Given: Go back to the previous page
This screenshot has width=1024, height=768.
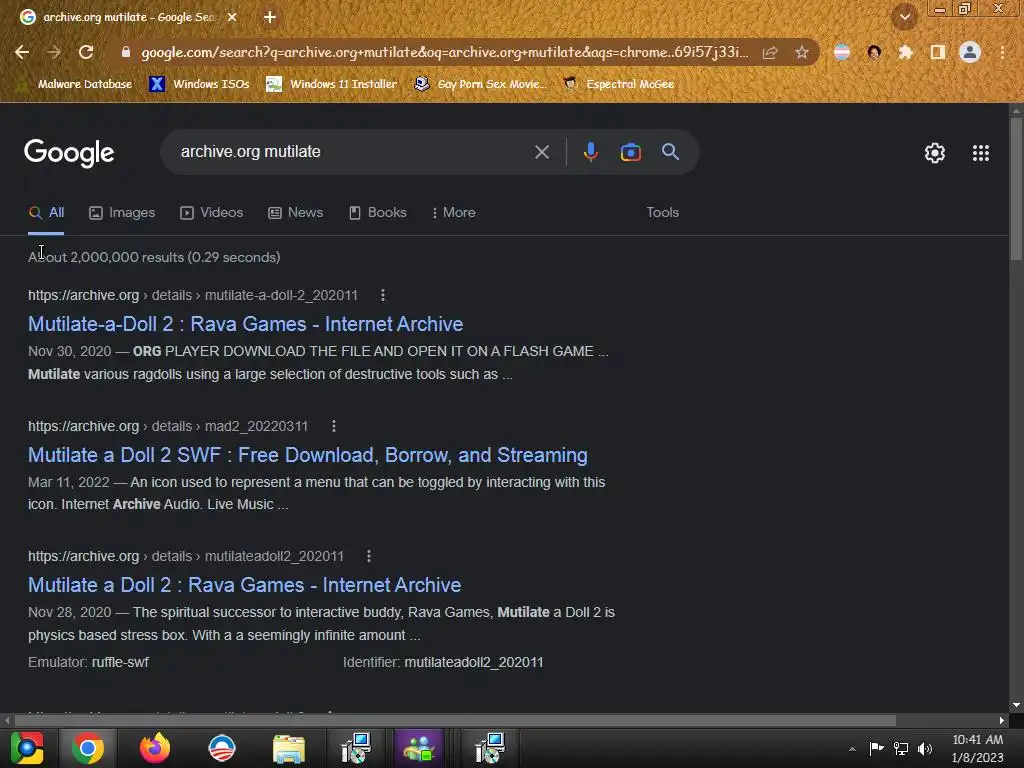Looking at the screenshot, I should click(x=22, y=52).
